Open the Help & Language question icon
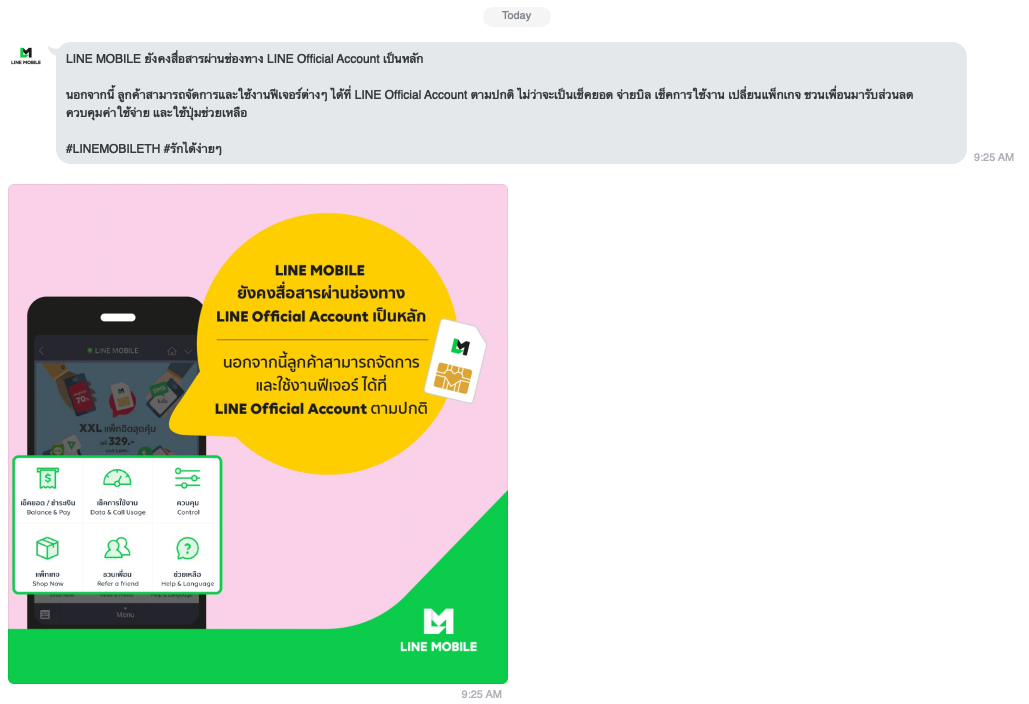The width and height of the screenshot is (1029, 704). tap(187, 549)
